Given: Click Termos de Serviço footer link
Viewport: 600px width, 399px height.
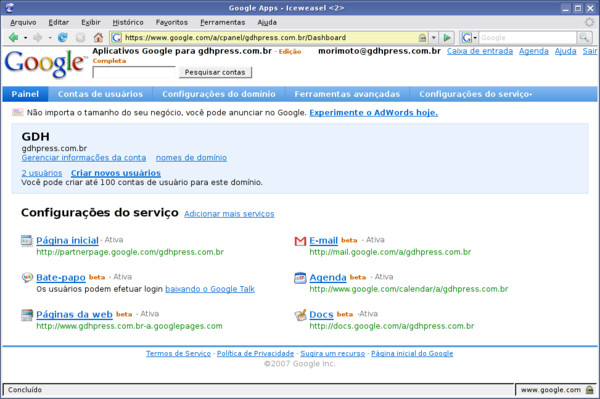Looking at the screenshot, I should point(178,353).
